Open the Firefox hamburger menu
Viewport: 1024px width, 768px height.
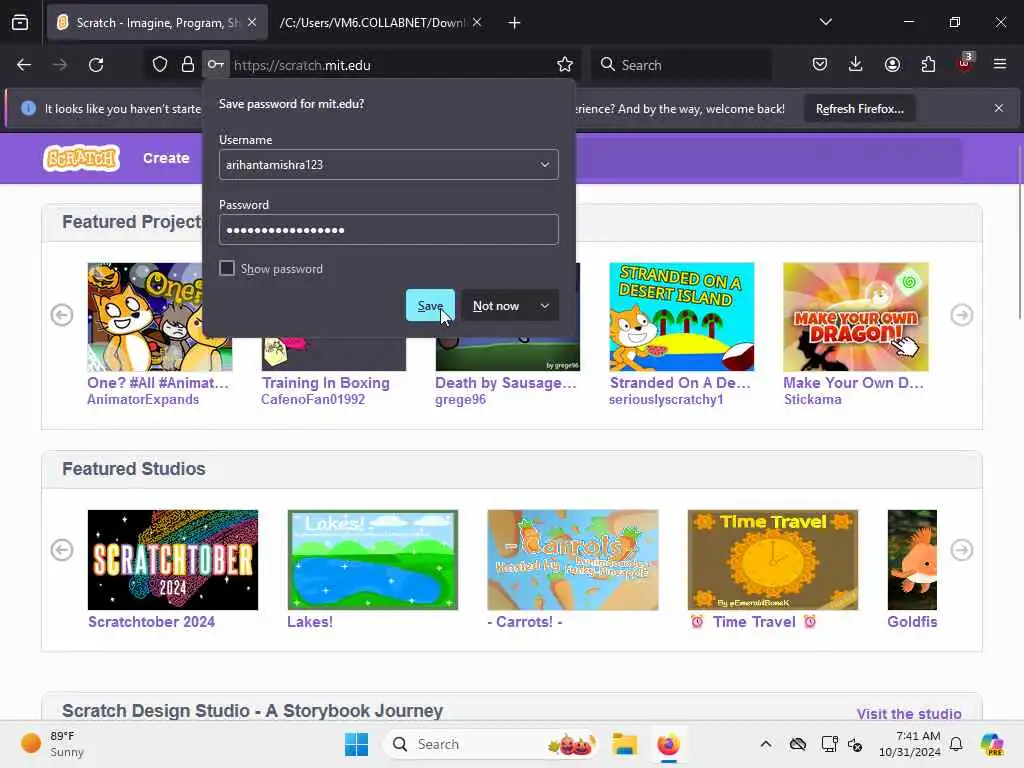1000,65
